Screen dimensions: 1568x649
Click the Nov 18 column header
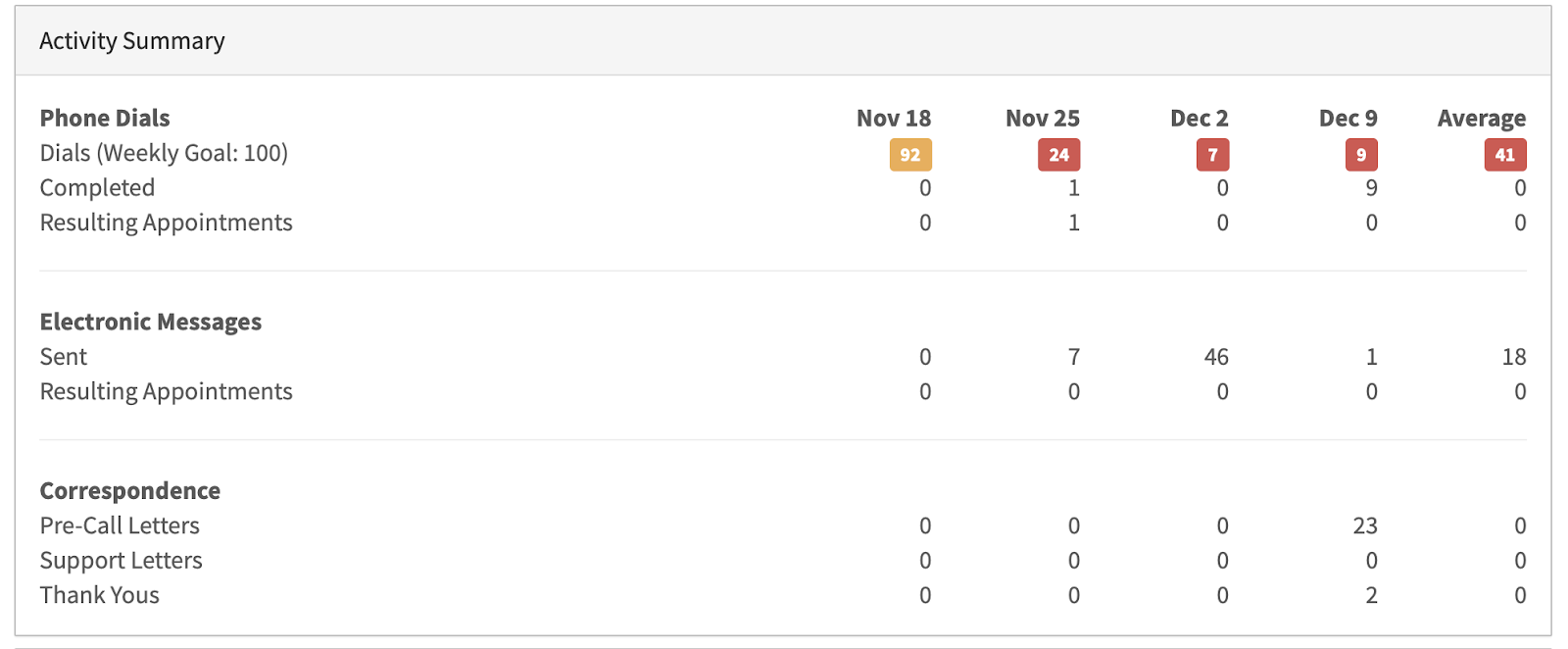(894, 119)
